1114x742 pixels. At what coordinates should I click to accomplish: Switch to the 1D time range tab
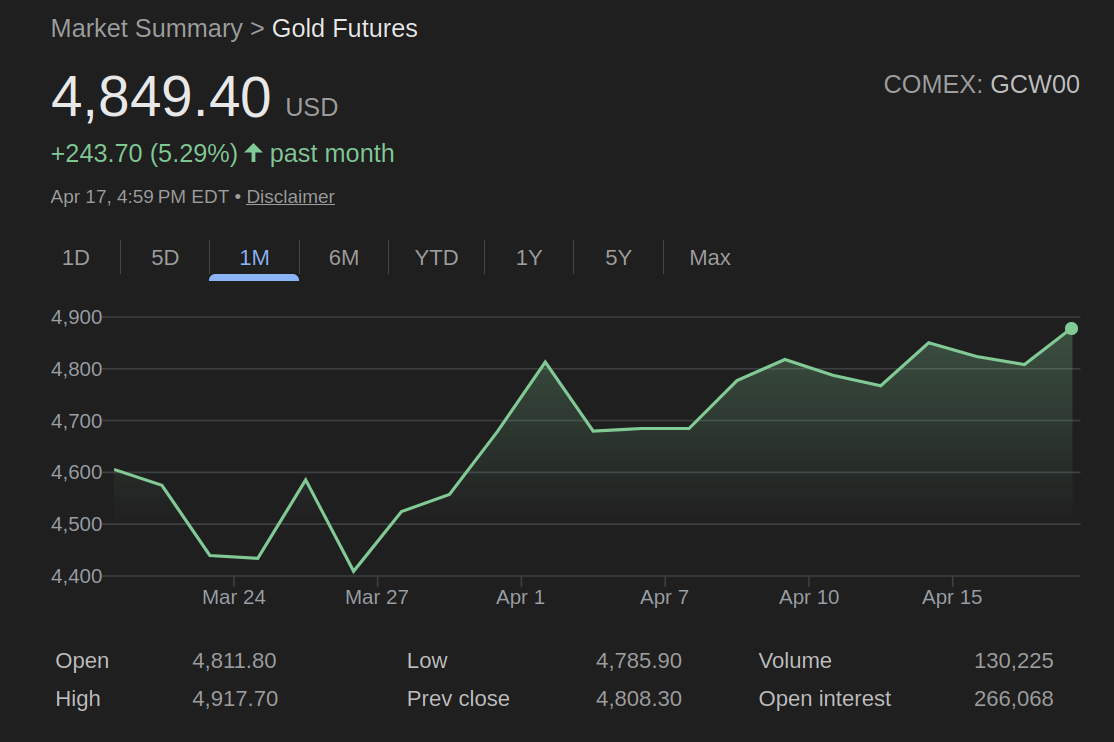[x=76, y=257]
